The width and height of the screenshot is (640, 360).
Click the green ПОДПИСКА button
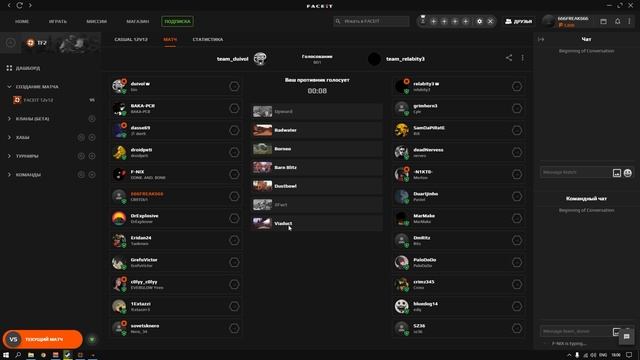[178, 21]
